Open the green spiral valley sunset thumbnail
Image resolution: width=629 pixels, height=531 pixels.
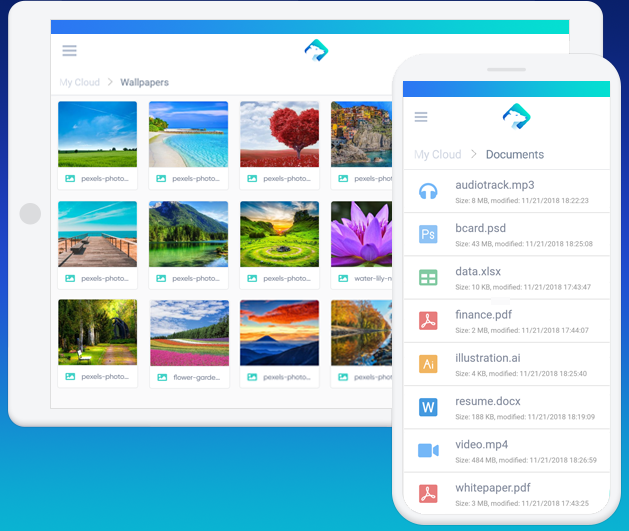tap(280, 234)
